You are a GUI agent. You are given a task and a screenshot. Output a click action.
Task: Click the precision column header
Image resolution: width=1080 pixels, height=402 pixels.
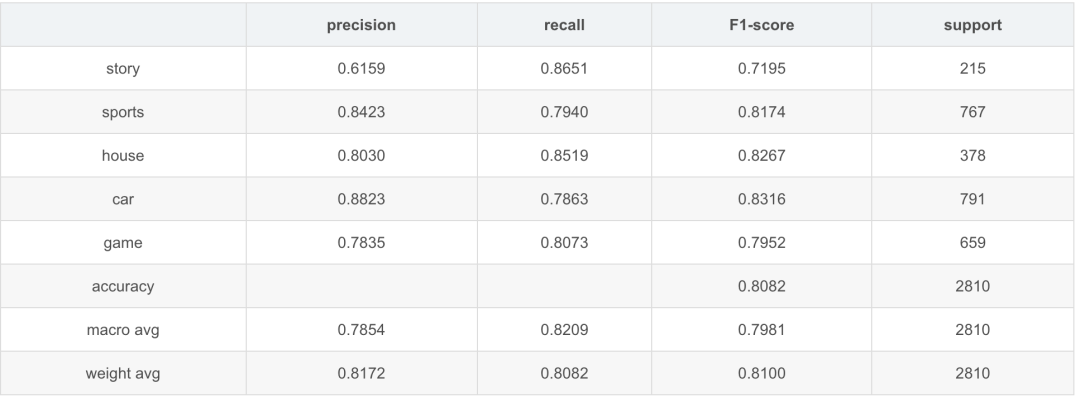361,25
